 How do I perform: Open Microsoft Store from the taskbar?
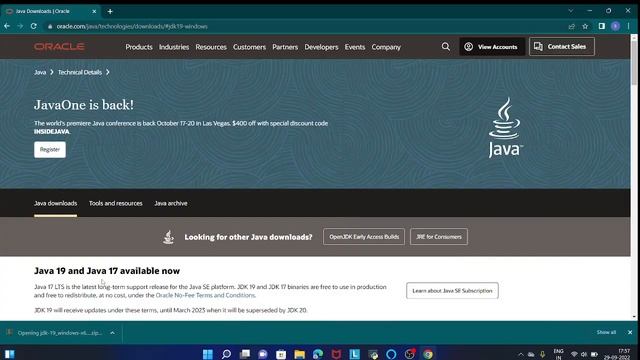[x=281, y=354]
